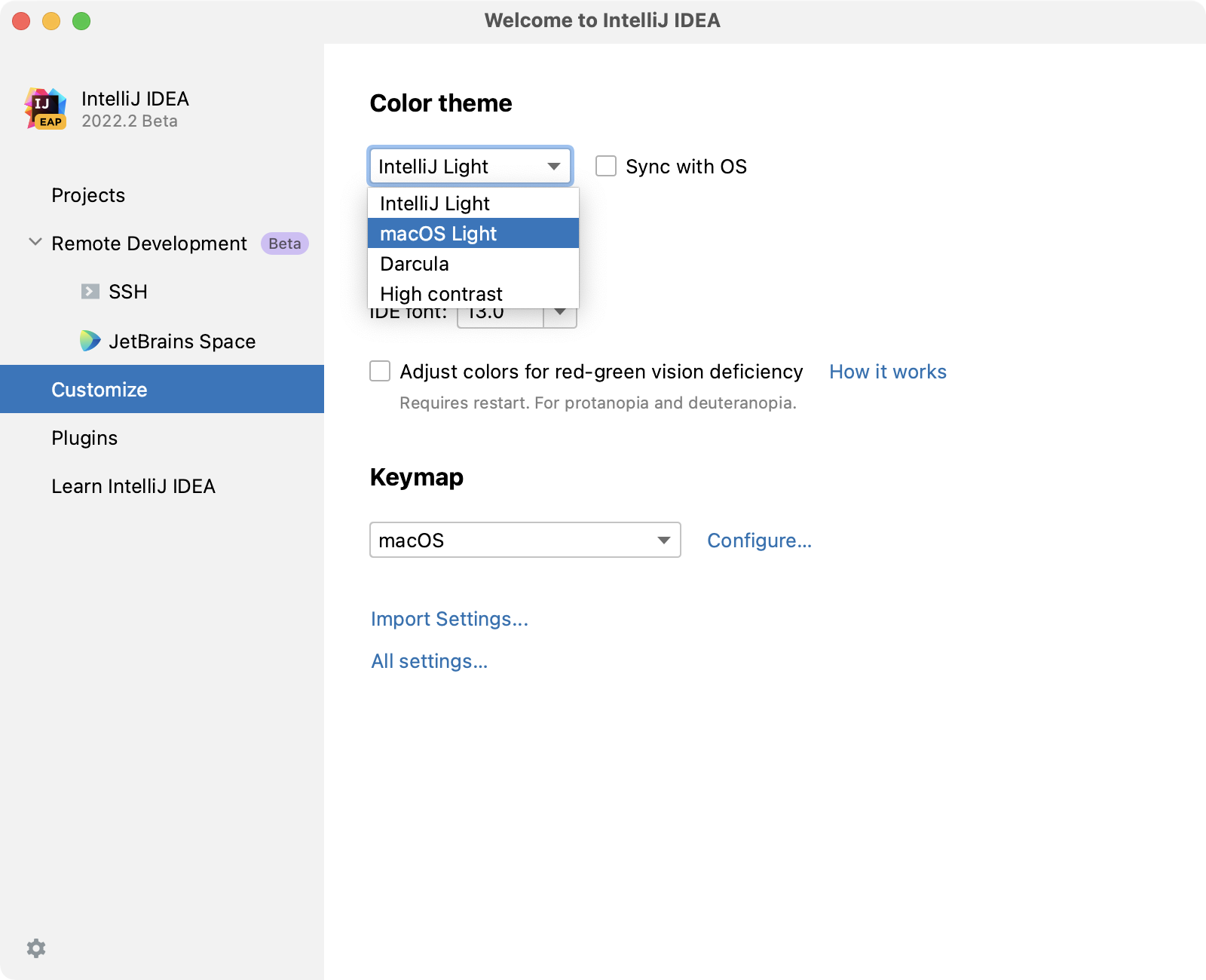Enable red-green vision deficiency color adjustment
The height and width of the screenshot is (980, 1206).
(380, 371)
